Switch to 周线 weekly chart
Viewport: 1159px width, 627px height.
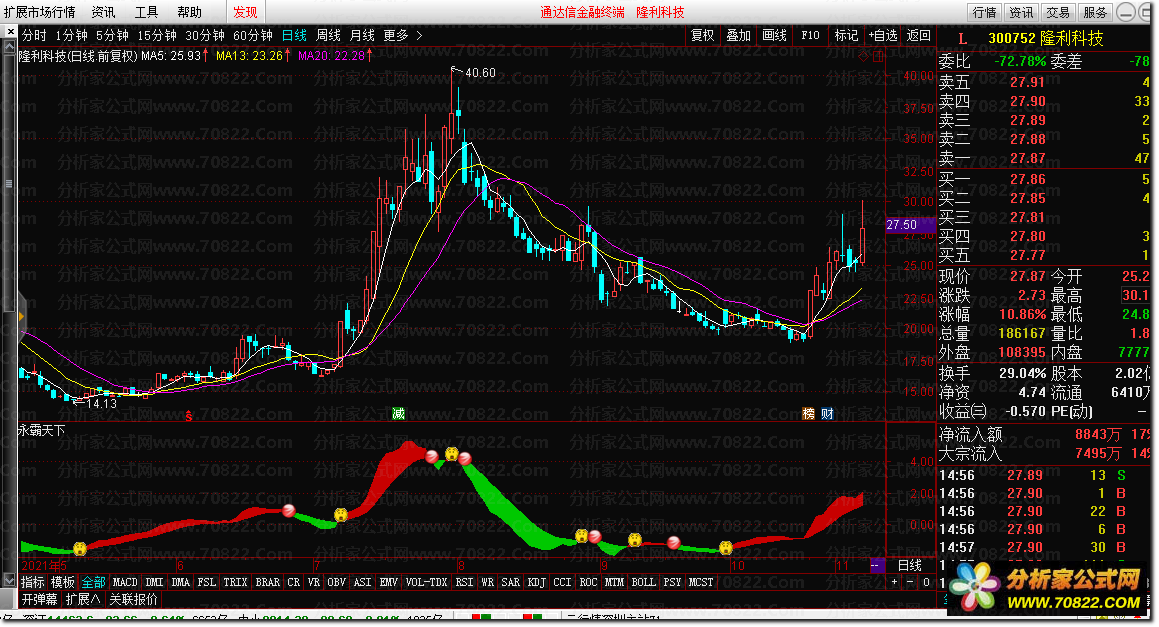tap(328, 35)
